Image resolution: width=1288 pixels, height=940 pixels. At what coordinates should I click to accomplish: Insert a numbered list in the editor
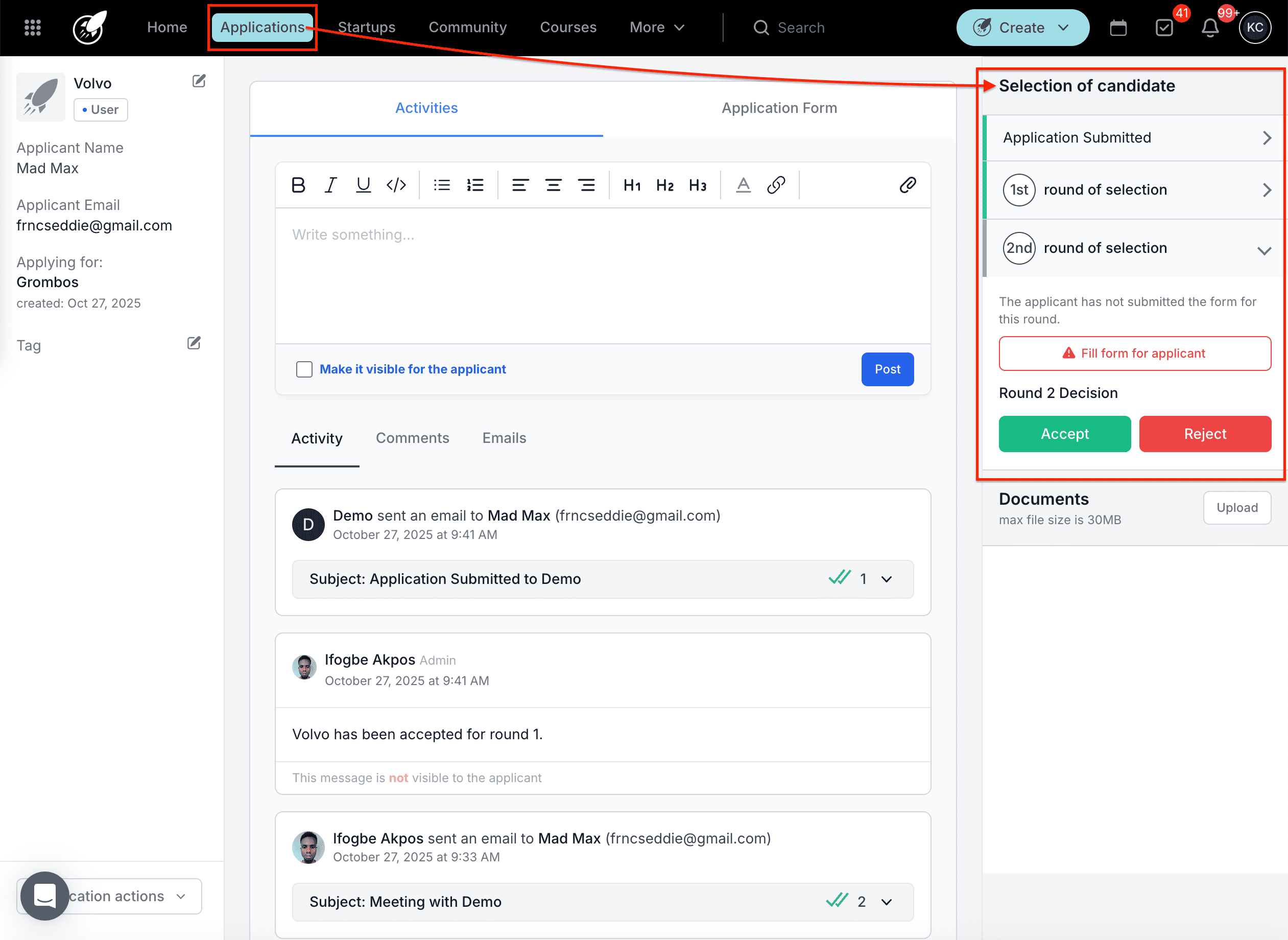click(x=475, y=184)
